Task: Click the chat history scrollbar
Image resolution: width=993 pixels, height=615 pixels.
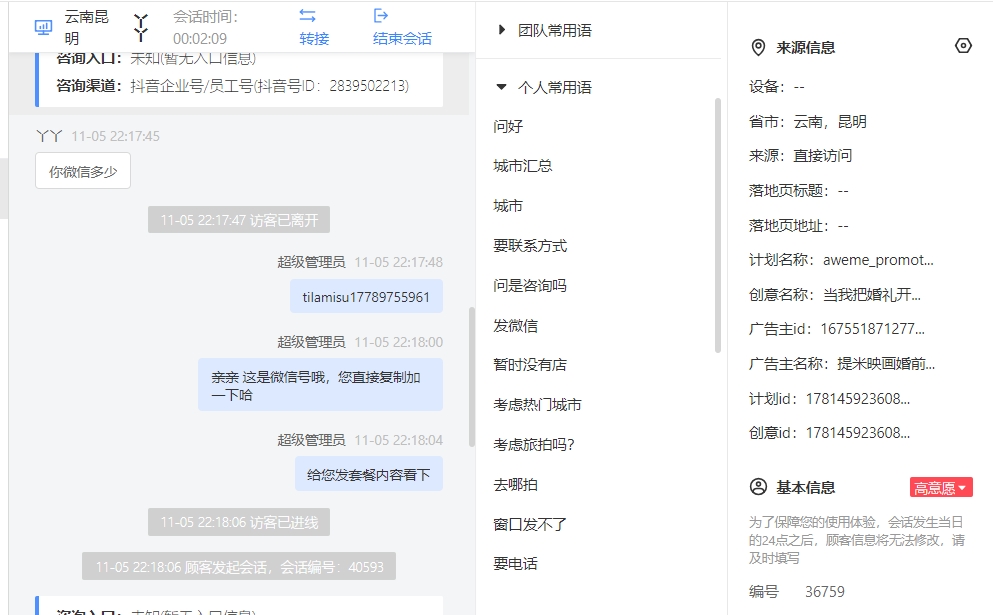Action: point(471,377)
